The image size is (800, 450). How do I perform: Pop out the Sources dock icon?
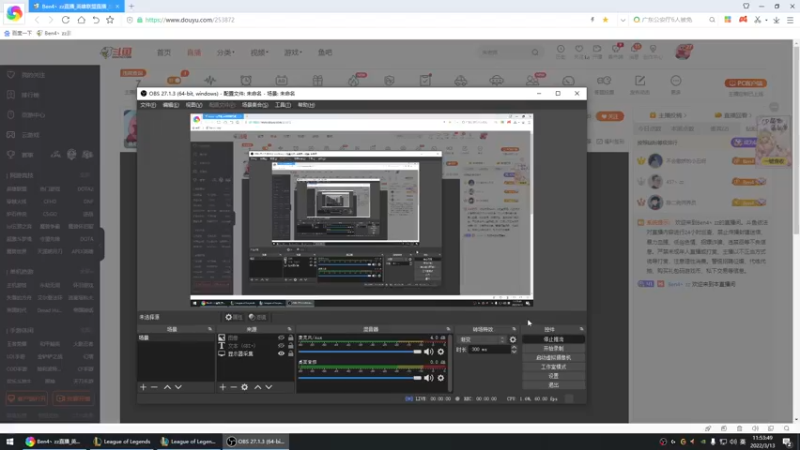pos(289,329)
